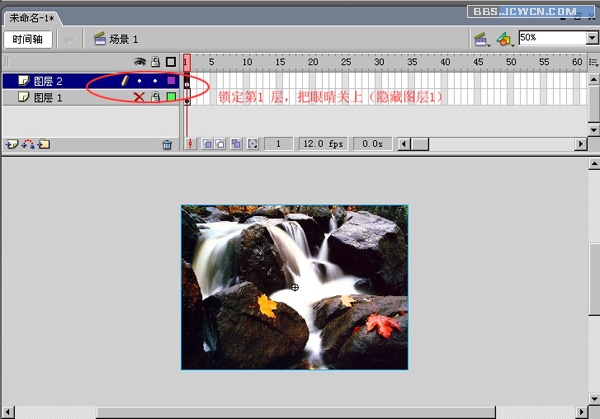Open Modify Onion Markers menu
Screen dimensions: 600x419
[x=253, y=144]
